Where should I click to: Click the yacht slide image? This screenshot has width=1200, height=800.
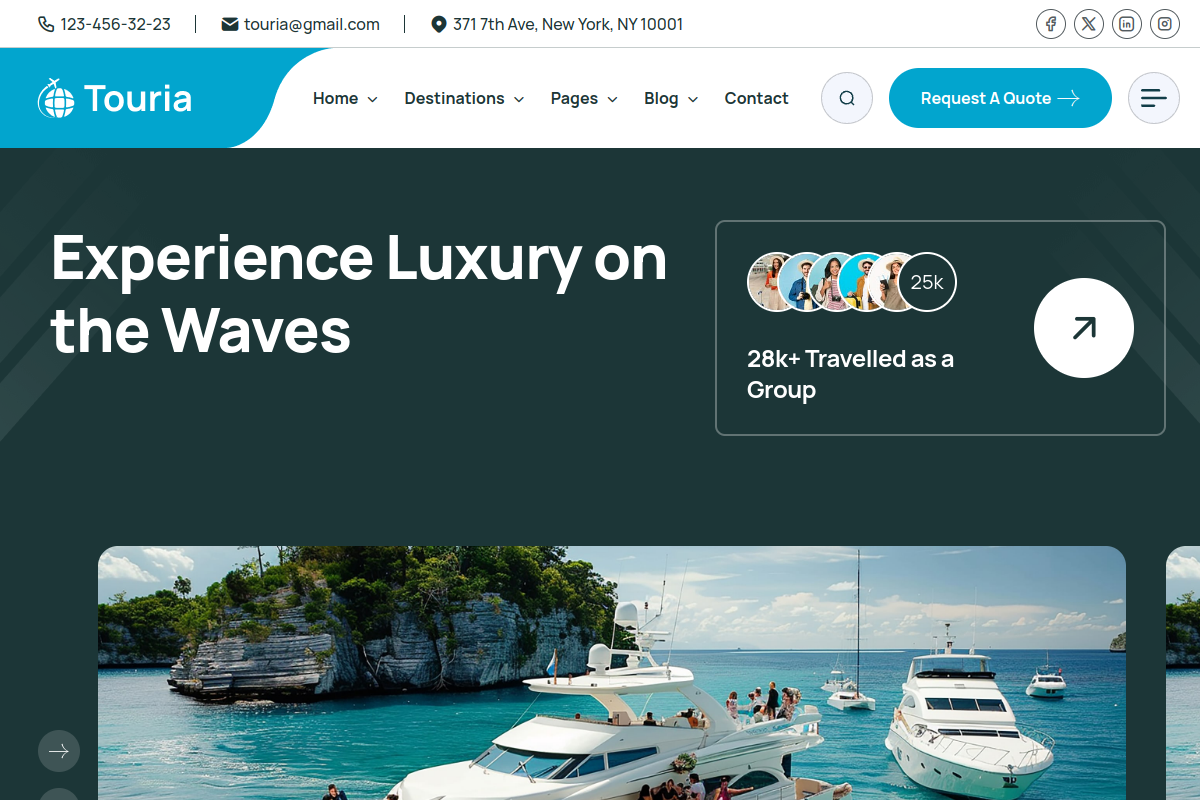(612, 673)
